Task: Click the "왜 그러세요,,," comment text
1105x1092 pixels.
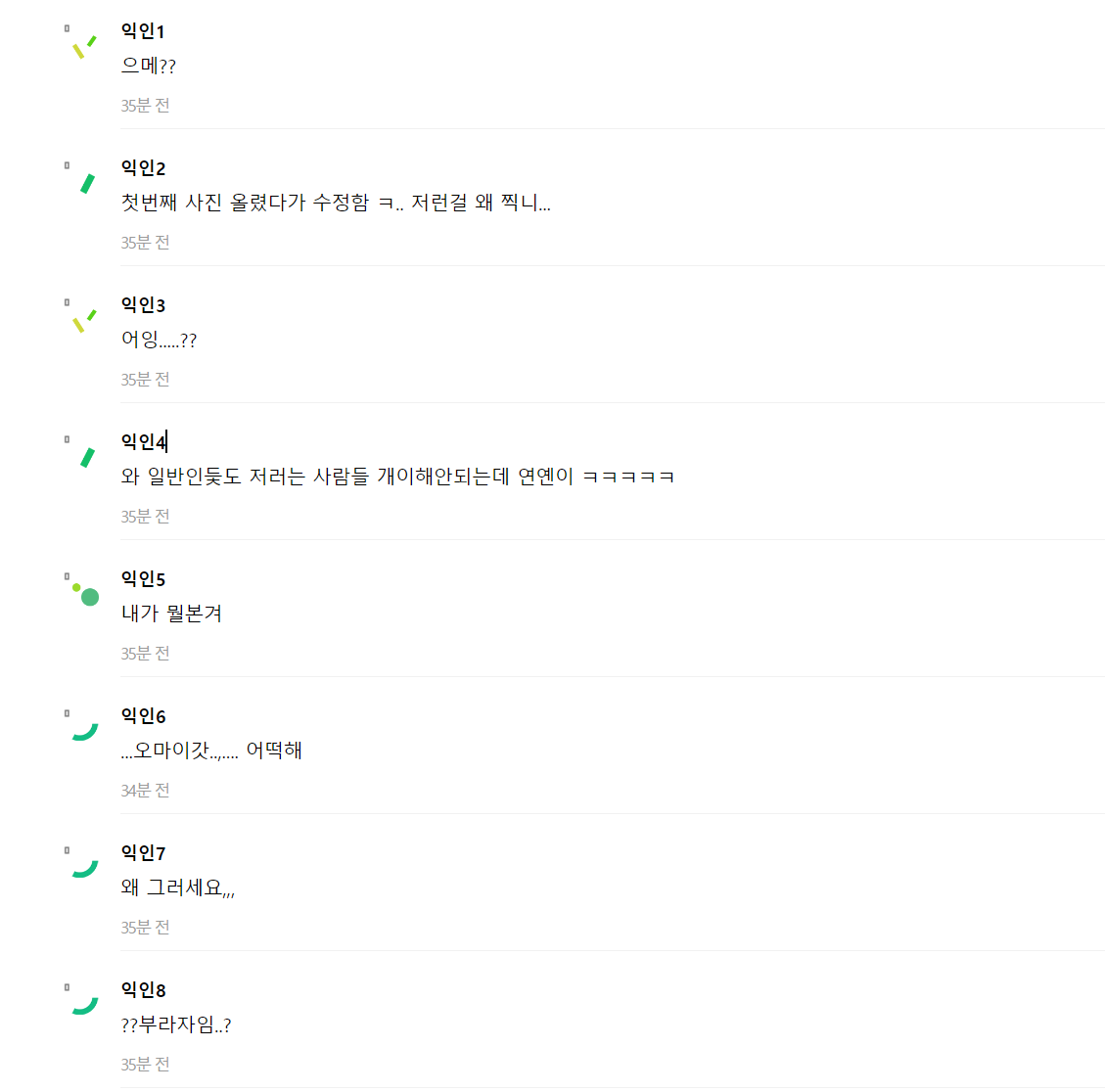Action: [x=177, y=888]
